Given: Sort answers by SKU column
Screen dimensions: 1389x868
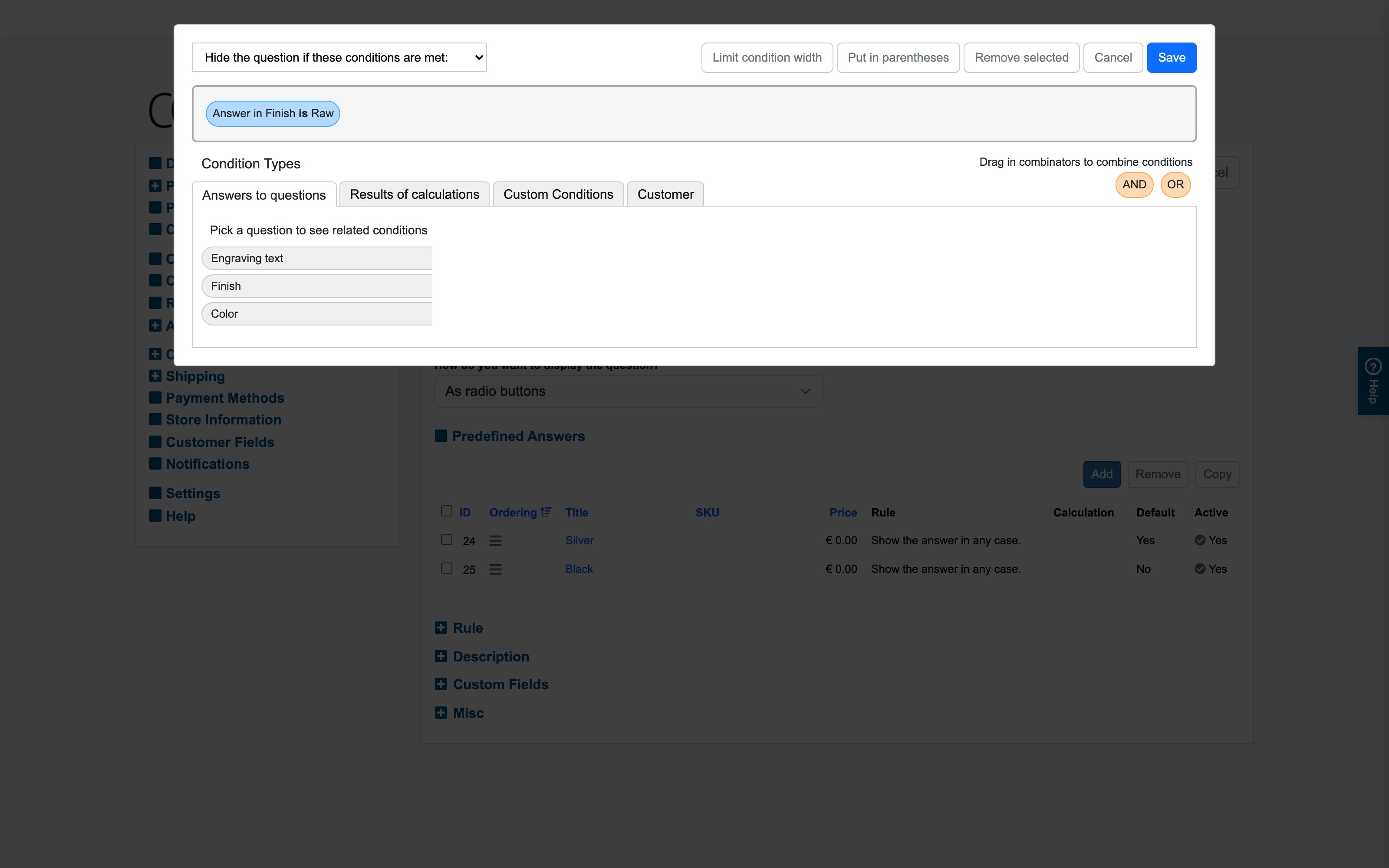Looking at the screenshot, I should pos(707,513).
